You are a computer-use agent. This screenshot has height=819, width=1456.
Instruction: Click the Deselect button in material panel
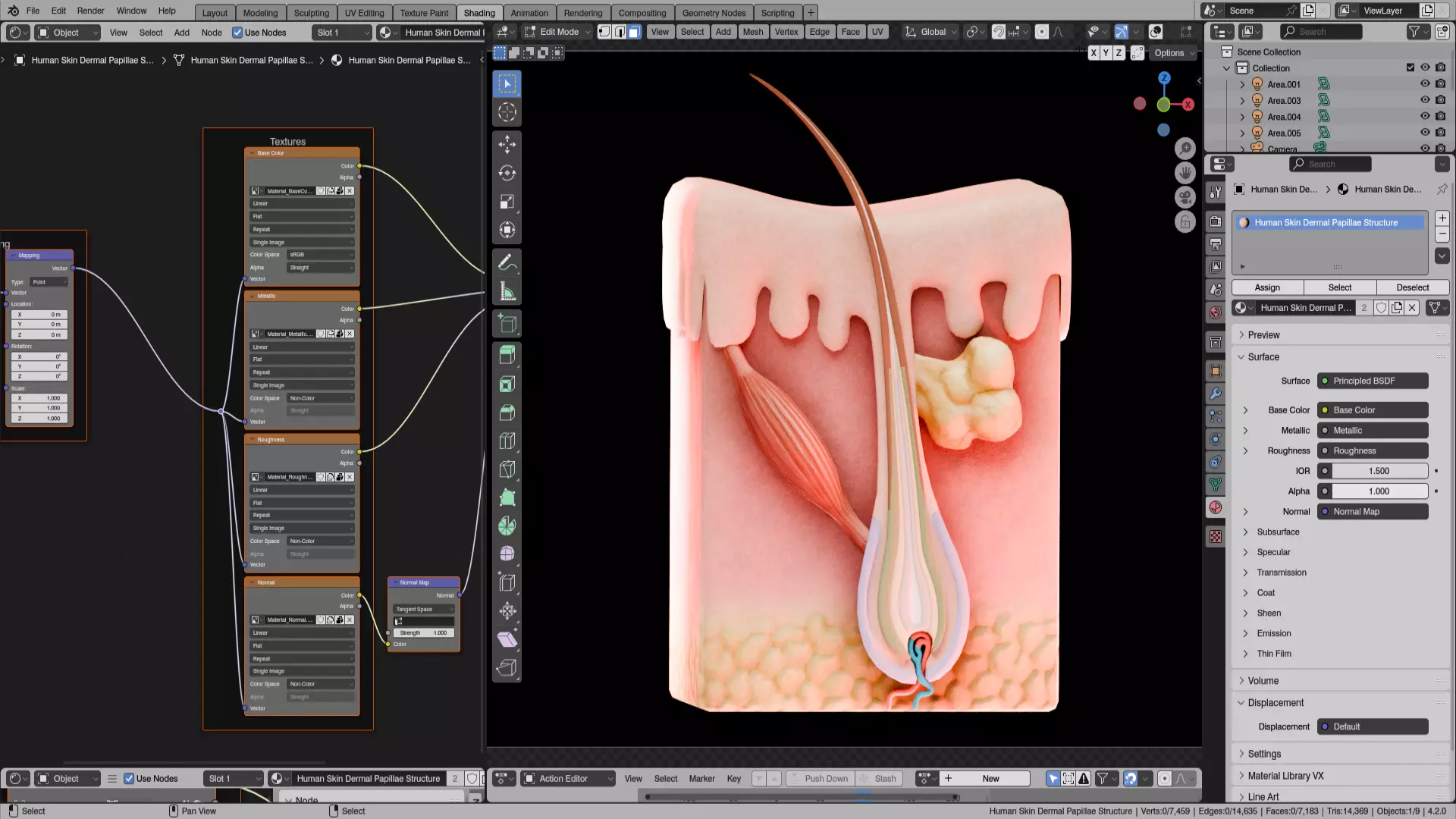click(x=1413, y=288)
